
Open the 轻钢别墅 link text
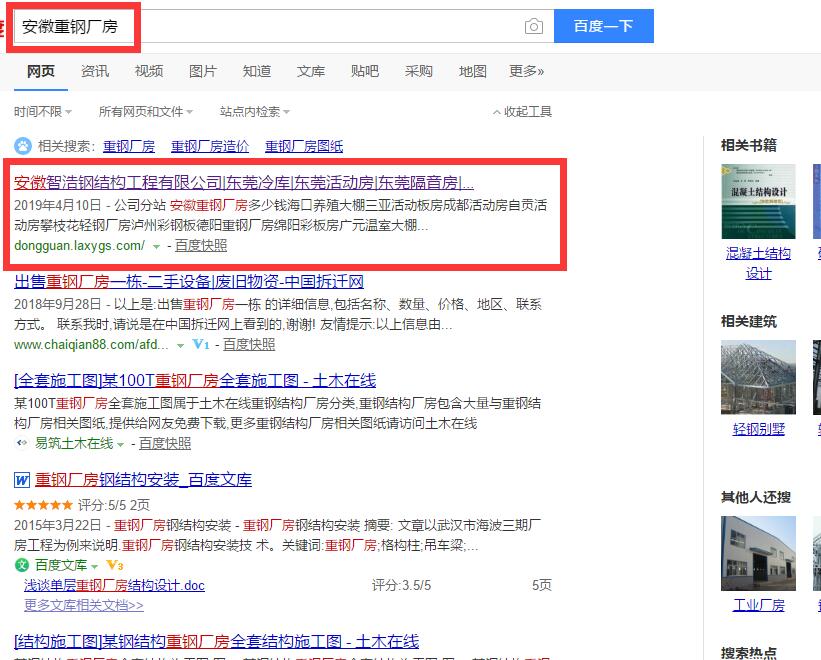coord(759,429)
